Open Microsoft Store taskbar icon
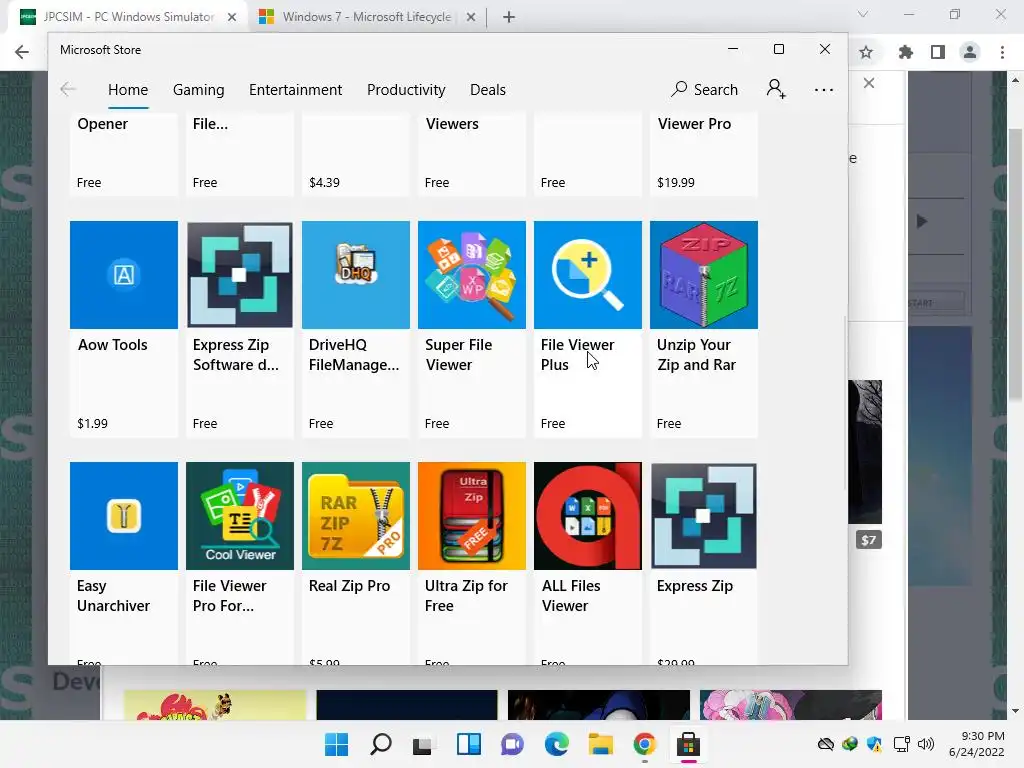The height and width of the screenshot is (768, 1024). 688,744
